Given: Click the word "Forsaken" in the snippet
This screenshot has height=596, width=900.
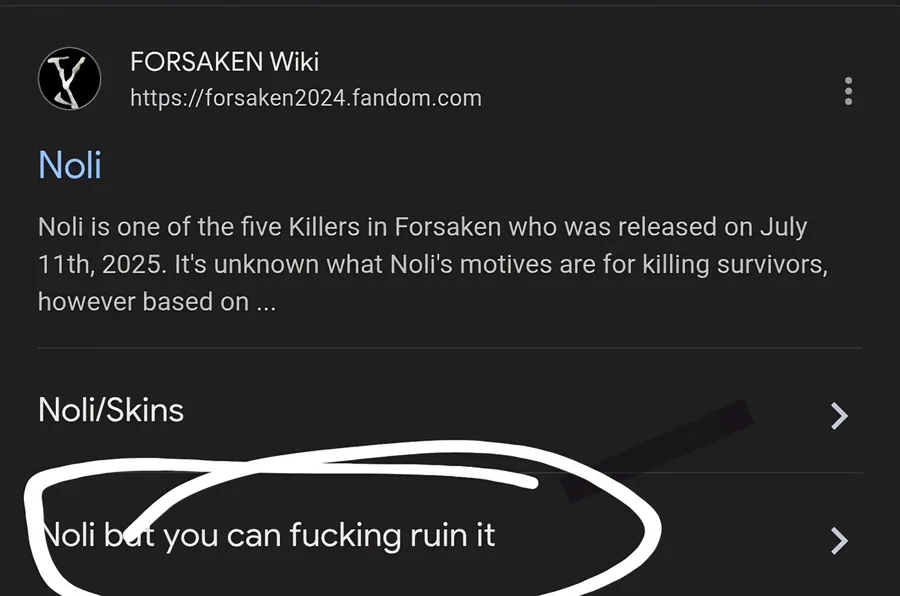Looking at the screenshot, I should click(448, 227).
